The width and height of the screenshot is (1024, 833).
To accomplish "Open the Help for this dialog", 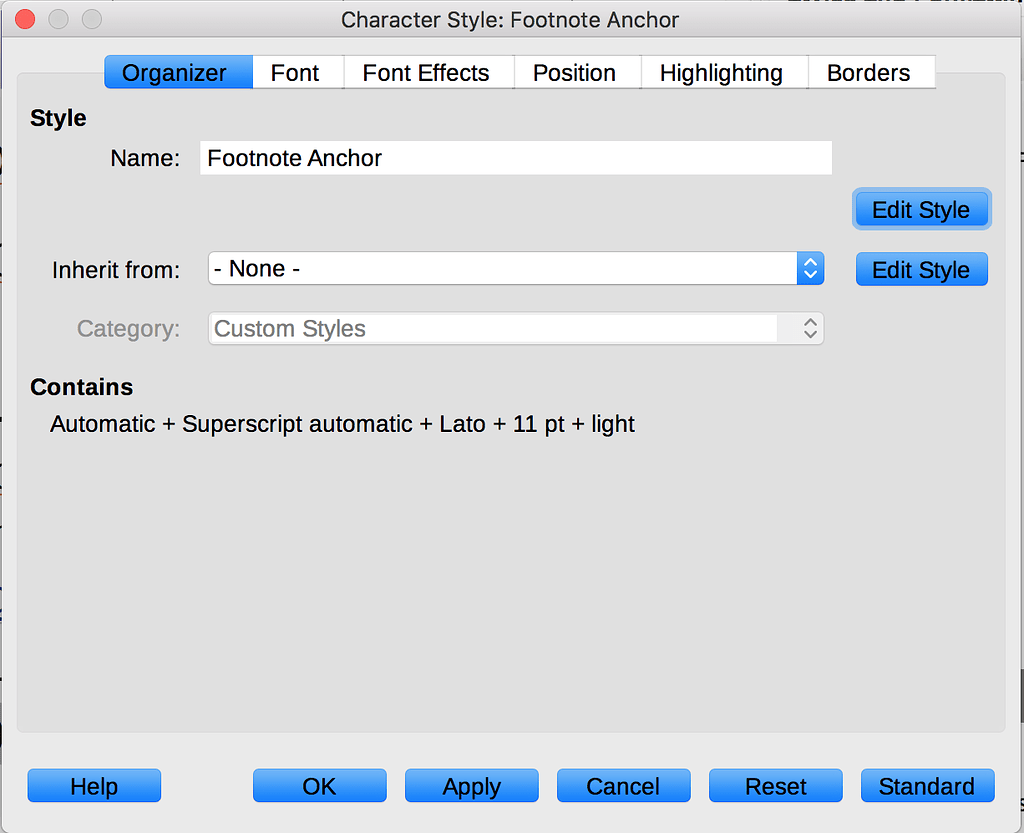I will tap(94, 786).
